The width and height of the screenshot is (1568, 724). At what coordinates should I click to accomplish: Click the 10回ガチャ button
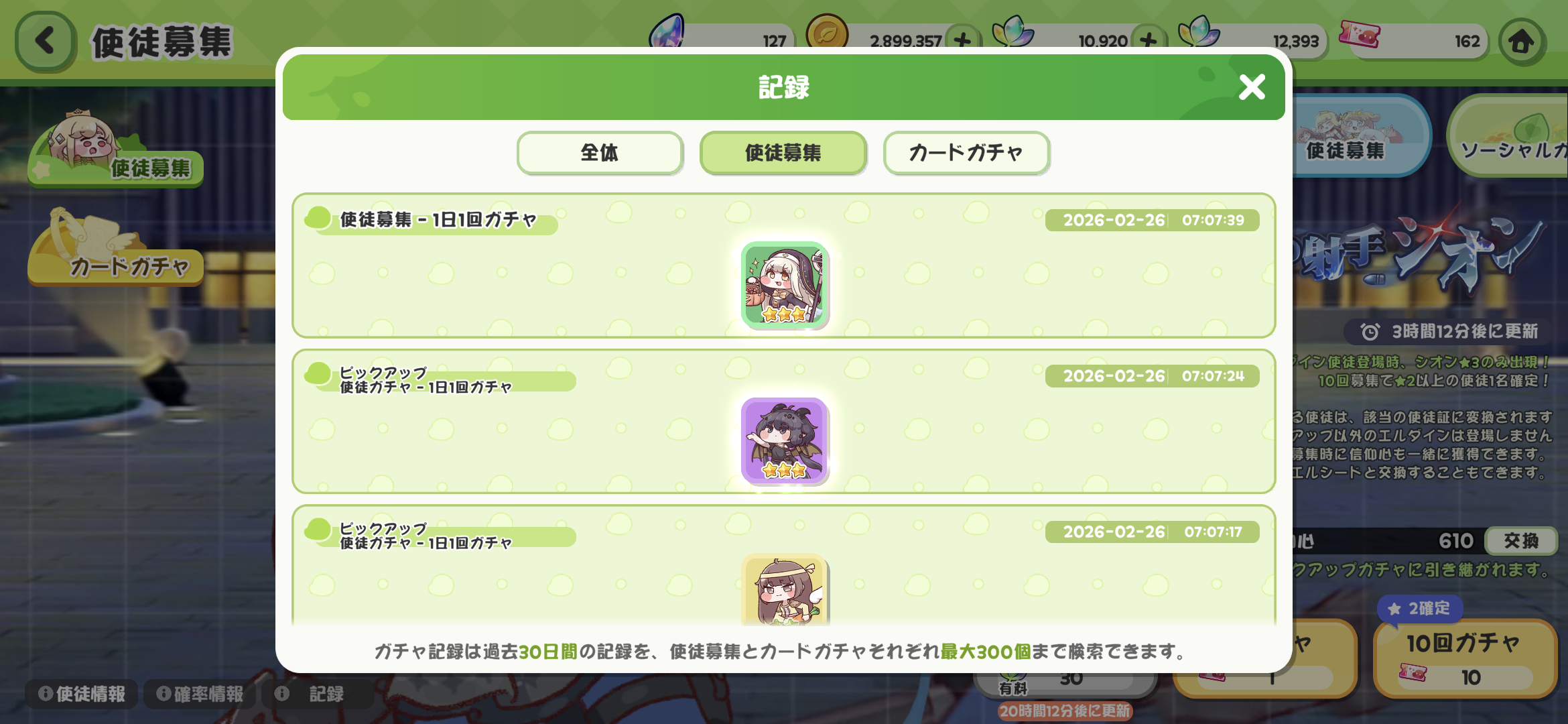(x=1465, y=658)
